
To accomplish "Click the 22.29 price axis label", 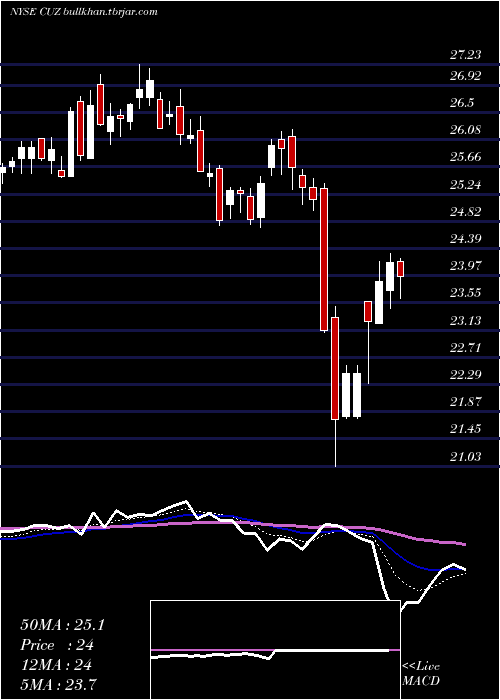I will [466, 374].
